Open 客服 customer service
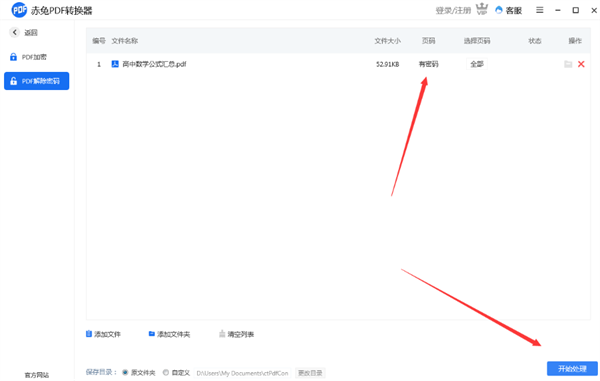The image size is (600, 381). coord(509,10)
